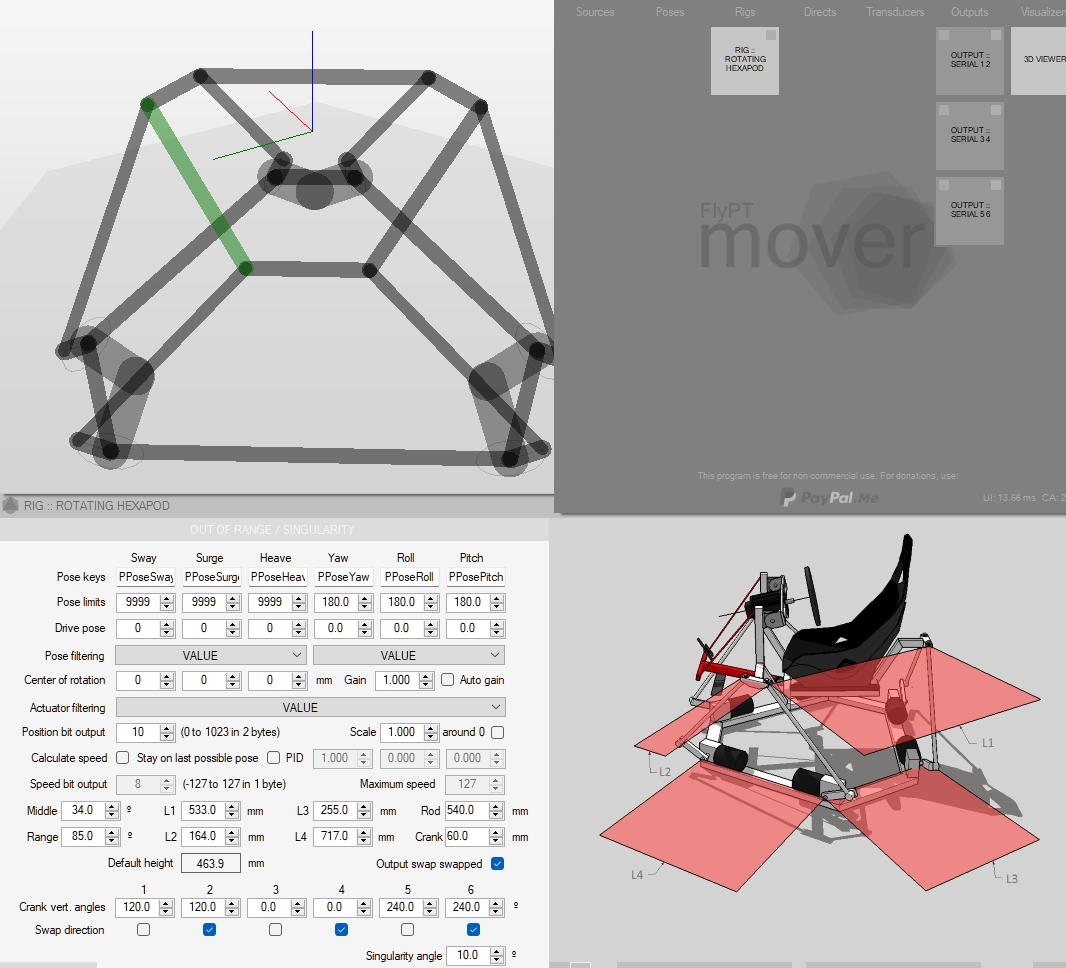Open the Sources menu tab
The width and height of the screenshot is (1066, 968).
[x=595, y=12]
